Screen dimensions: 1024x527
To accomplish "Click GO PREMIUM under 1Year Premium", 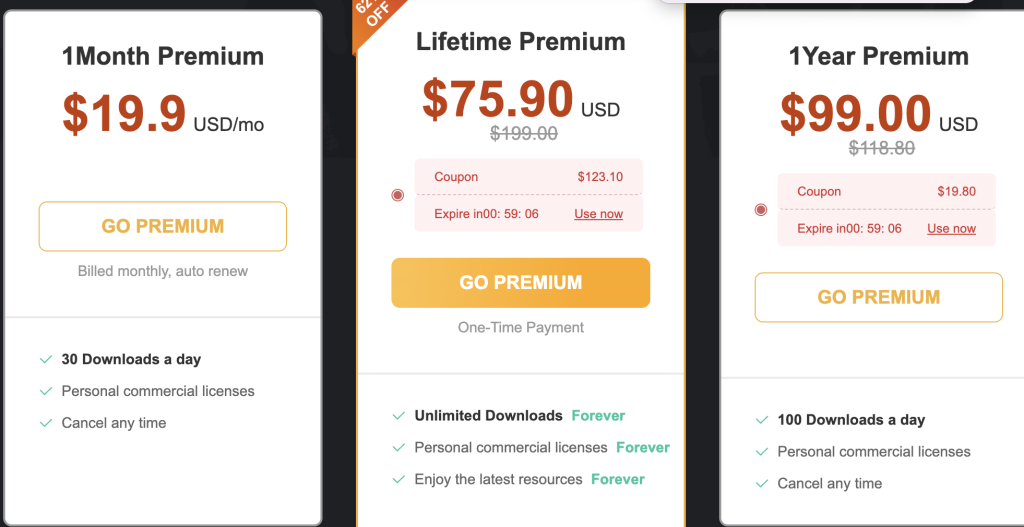I will tap(878, 297).
